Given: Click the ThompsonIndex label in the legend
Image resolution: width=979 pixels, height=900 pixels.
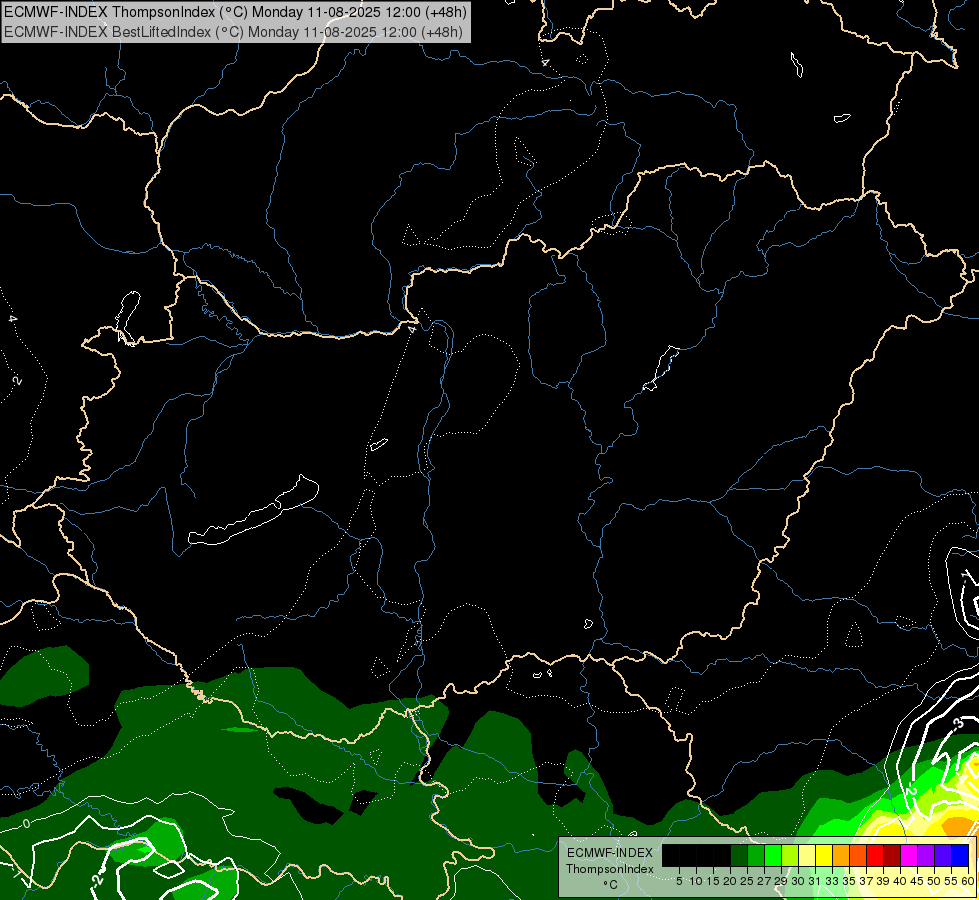Looking at the screenshot, I should click(x=610, y=869).
